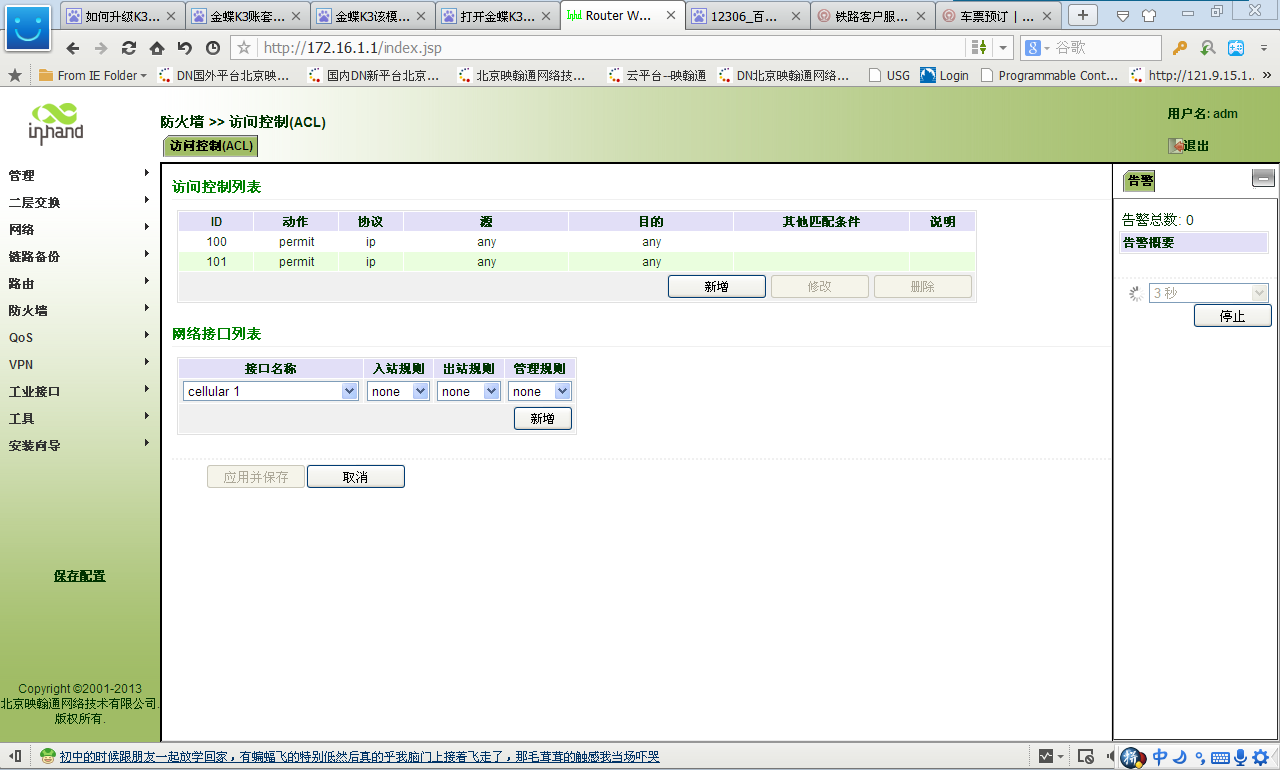Collapse the alarm panel minimize icon

(1263, 178)
